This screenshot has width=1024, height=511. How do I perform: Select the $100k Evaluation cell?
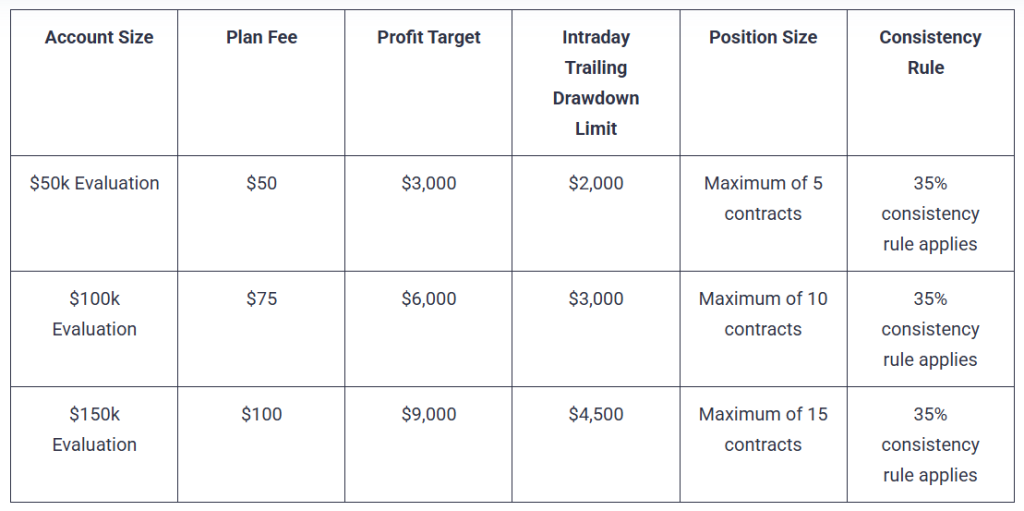(95, 313)
